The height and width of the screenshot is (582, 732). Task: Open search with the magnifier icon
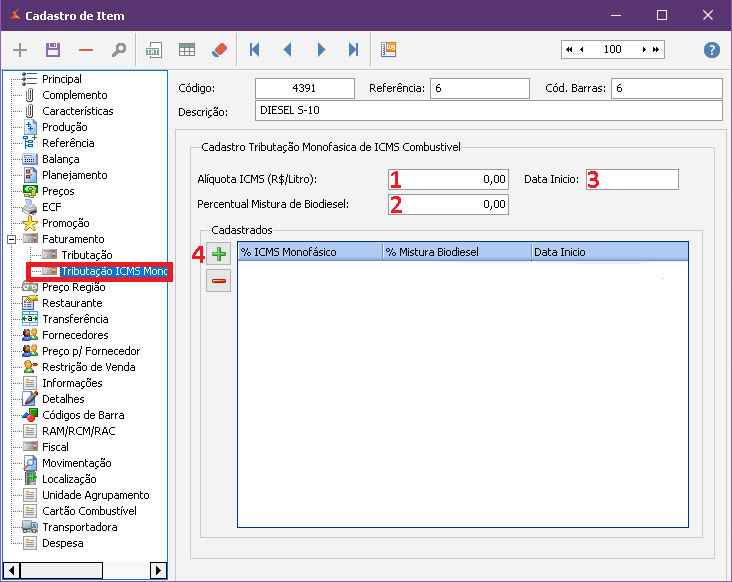[x=118, y=49]
